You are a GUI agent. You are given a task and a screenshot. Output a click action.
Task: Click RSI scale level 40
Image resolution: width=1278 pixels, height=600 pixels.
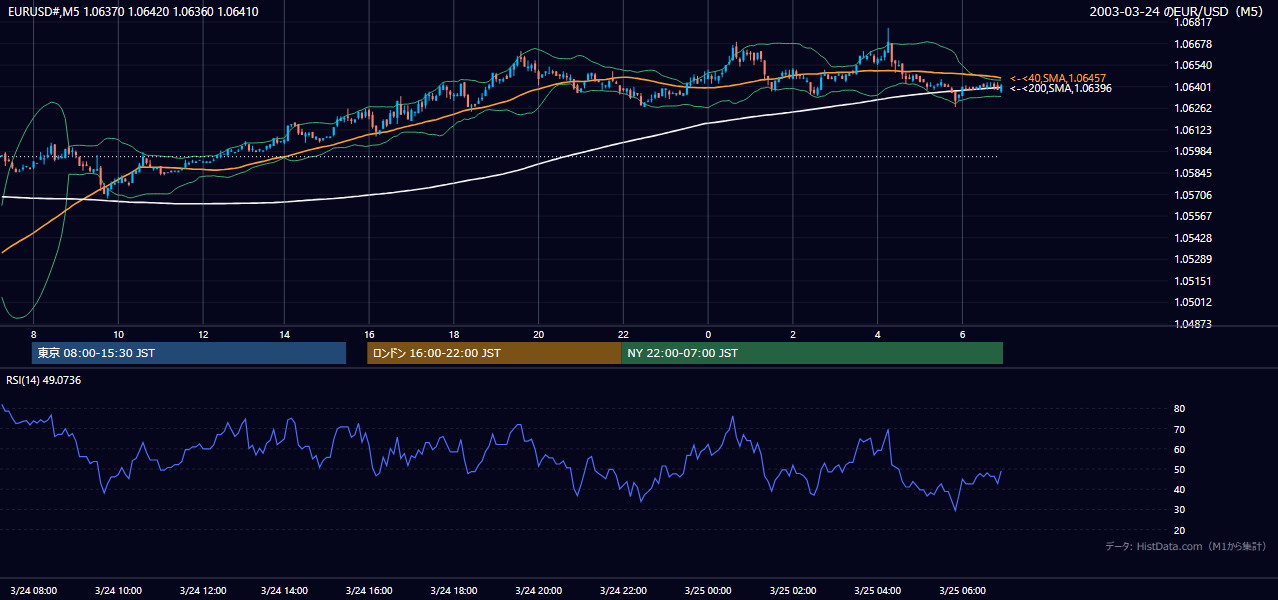click(1179, 489)
